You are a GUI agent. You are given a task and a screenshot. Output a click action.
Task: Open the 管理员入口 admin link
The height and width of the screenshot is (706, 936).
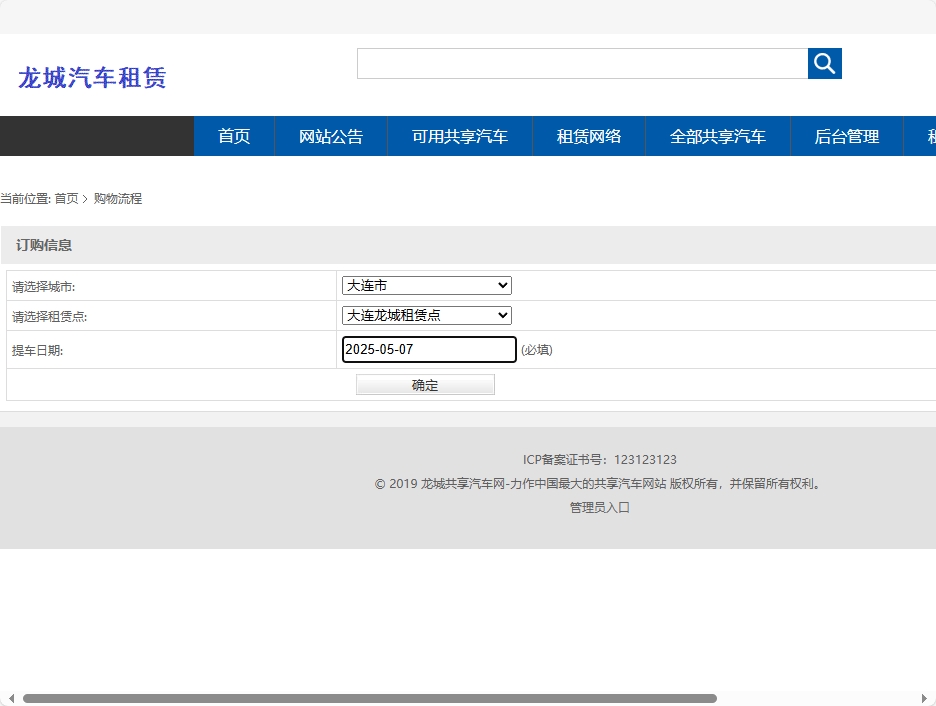597,507
